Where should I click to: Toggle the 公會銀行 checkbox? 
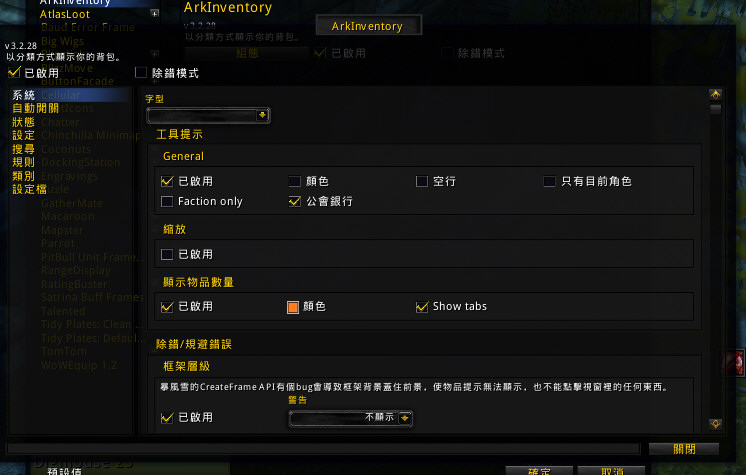pyautogui.click(x=294, y=201)
